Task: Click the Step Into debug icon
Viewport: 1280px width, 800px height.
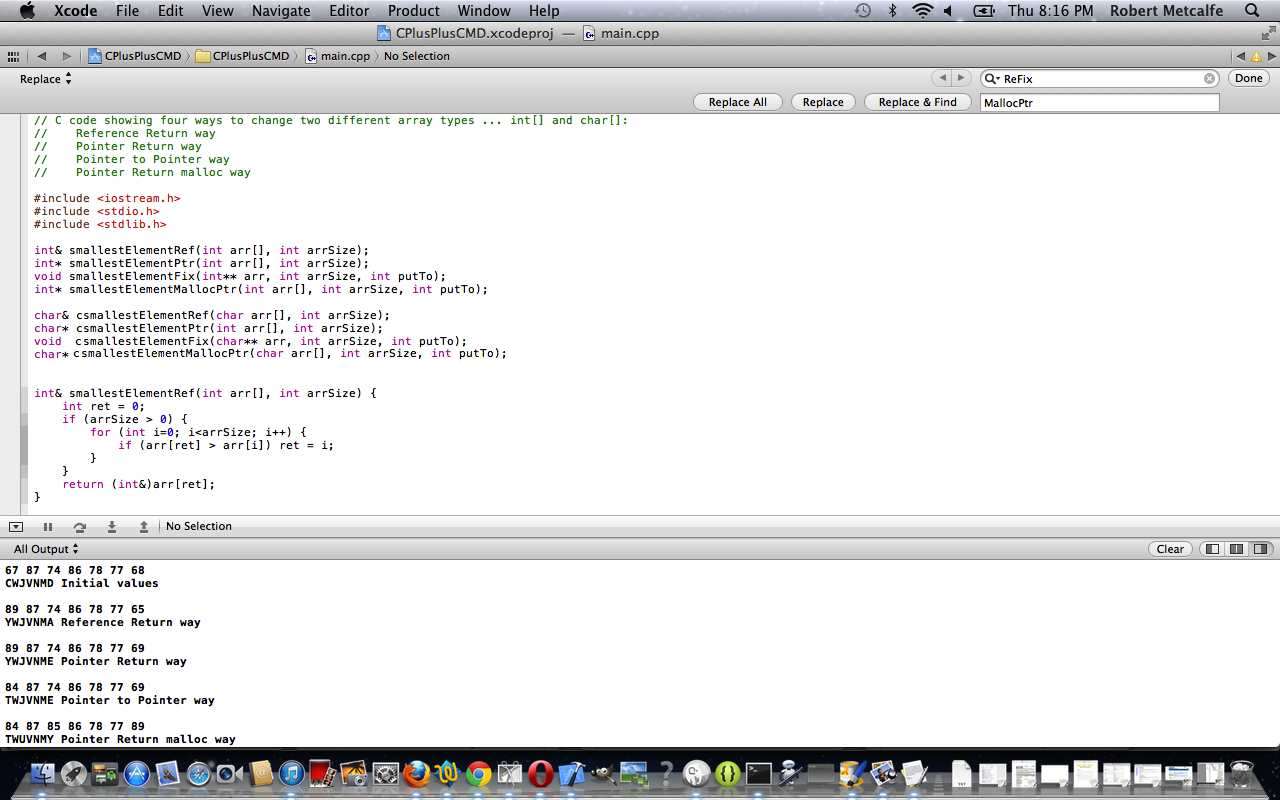Action: click(x=111, y=526)
